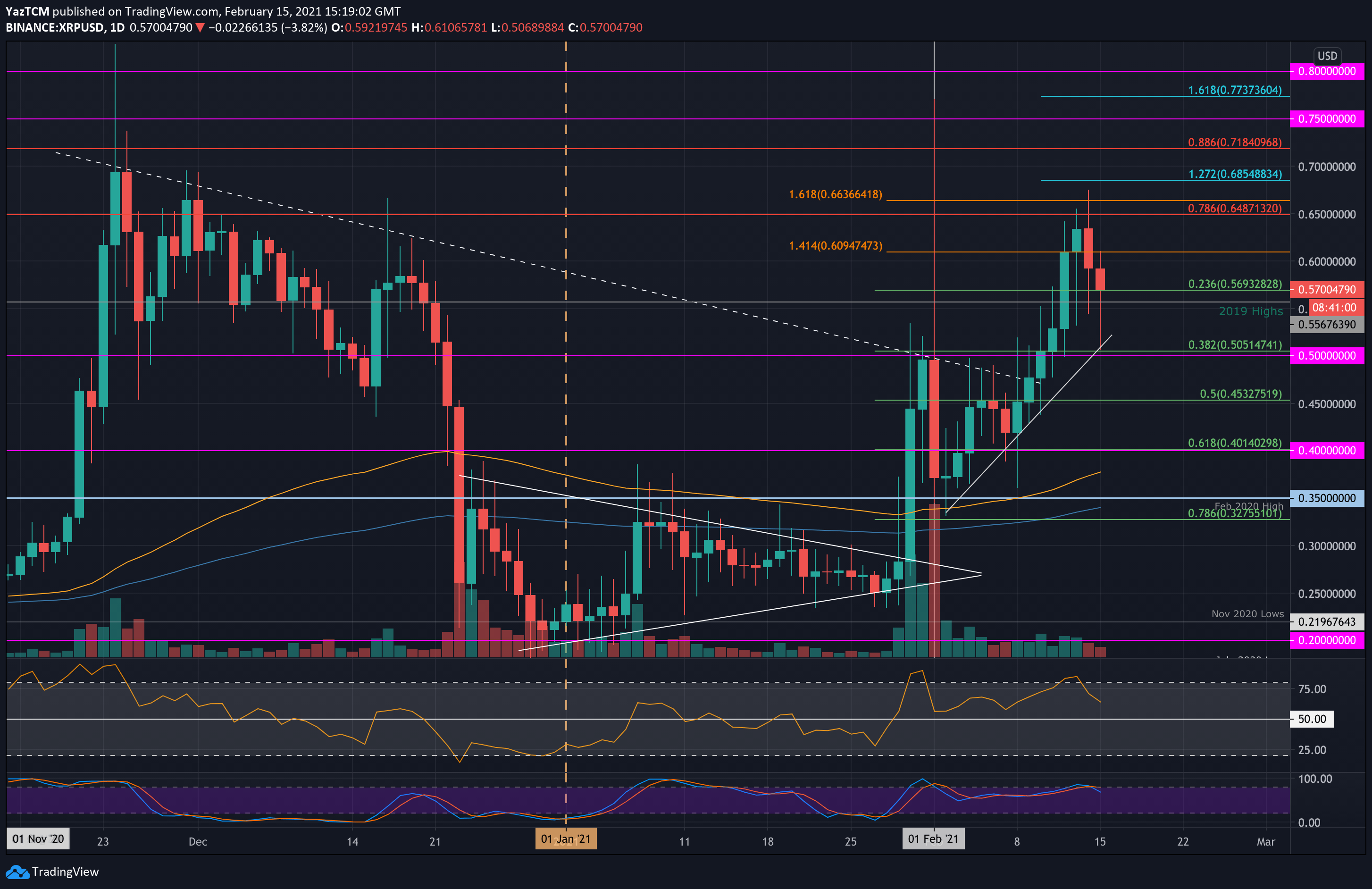Click the 0.20000000 magenta price label
Viewport: 1372px width, 889px height.
point(1326,640)
